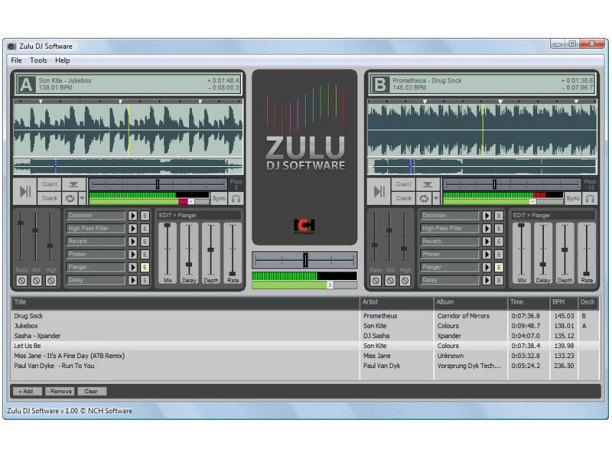Viewport: 612px width, 459px height.
Task: Activate Deck A High Pass Filter play arrow
Action: pyautogui.click(x=133, y=228)
